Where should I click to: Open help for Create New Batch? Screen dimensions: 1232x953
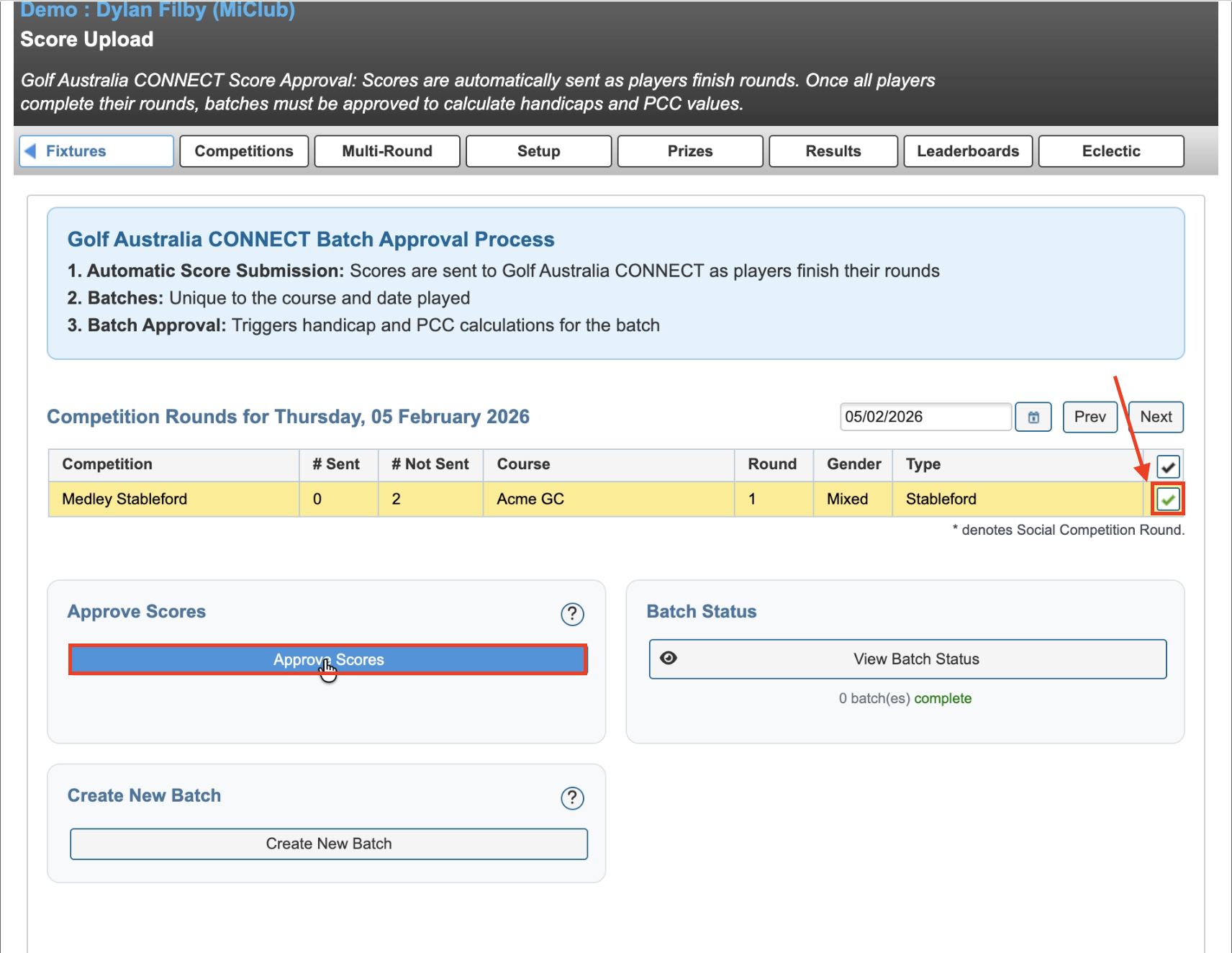pos(572,798)
